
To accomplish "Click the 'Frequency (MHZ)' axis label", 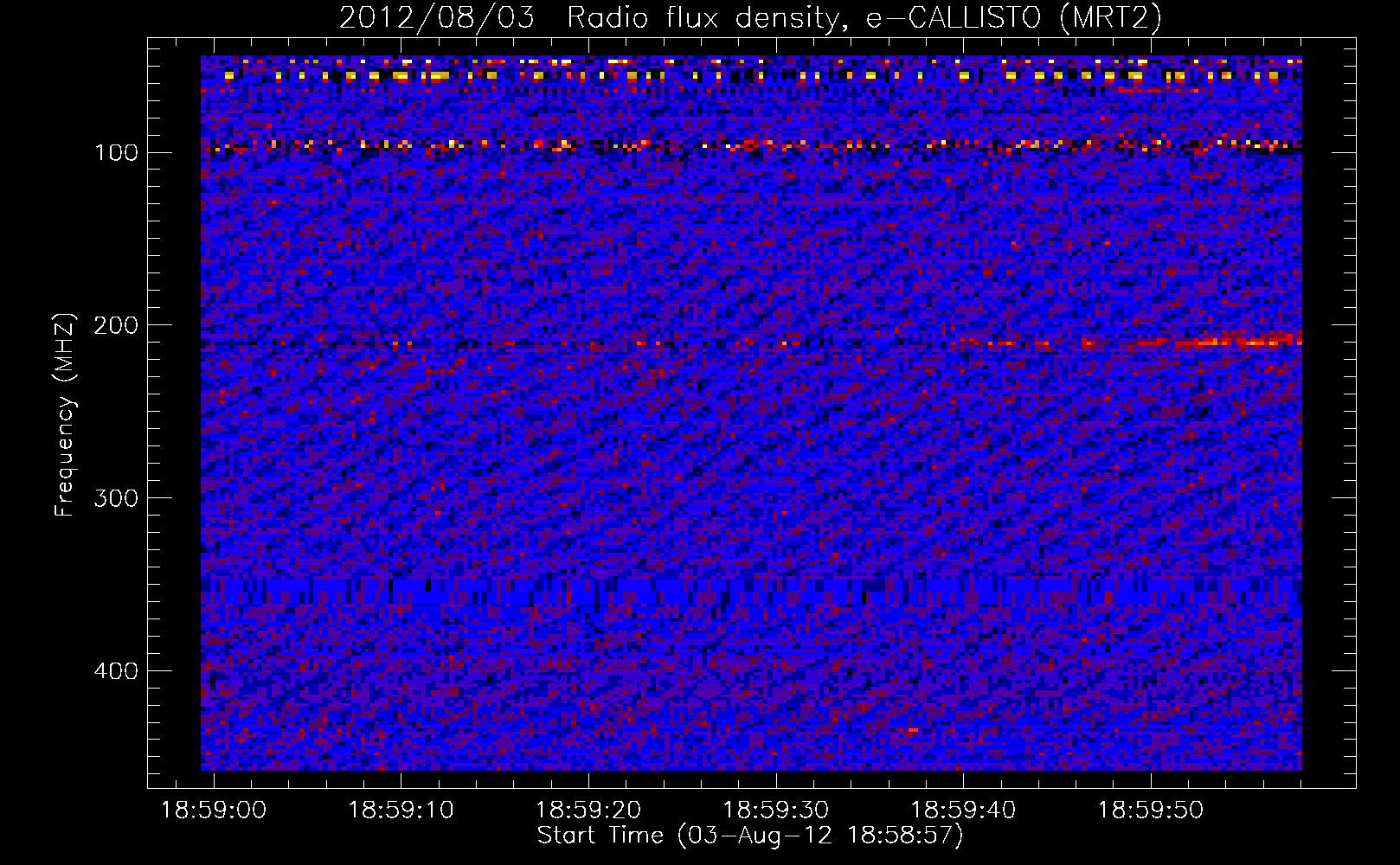I will pos(65,415).
